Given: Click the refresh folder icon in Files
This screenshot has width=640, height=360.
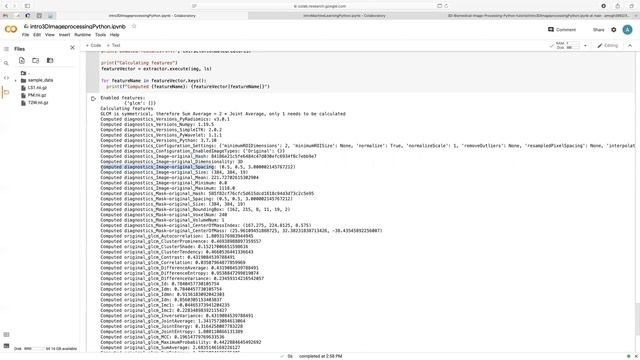Looking at the screenshot, I should [x=36, y=60].
